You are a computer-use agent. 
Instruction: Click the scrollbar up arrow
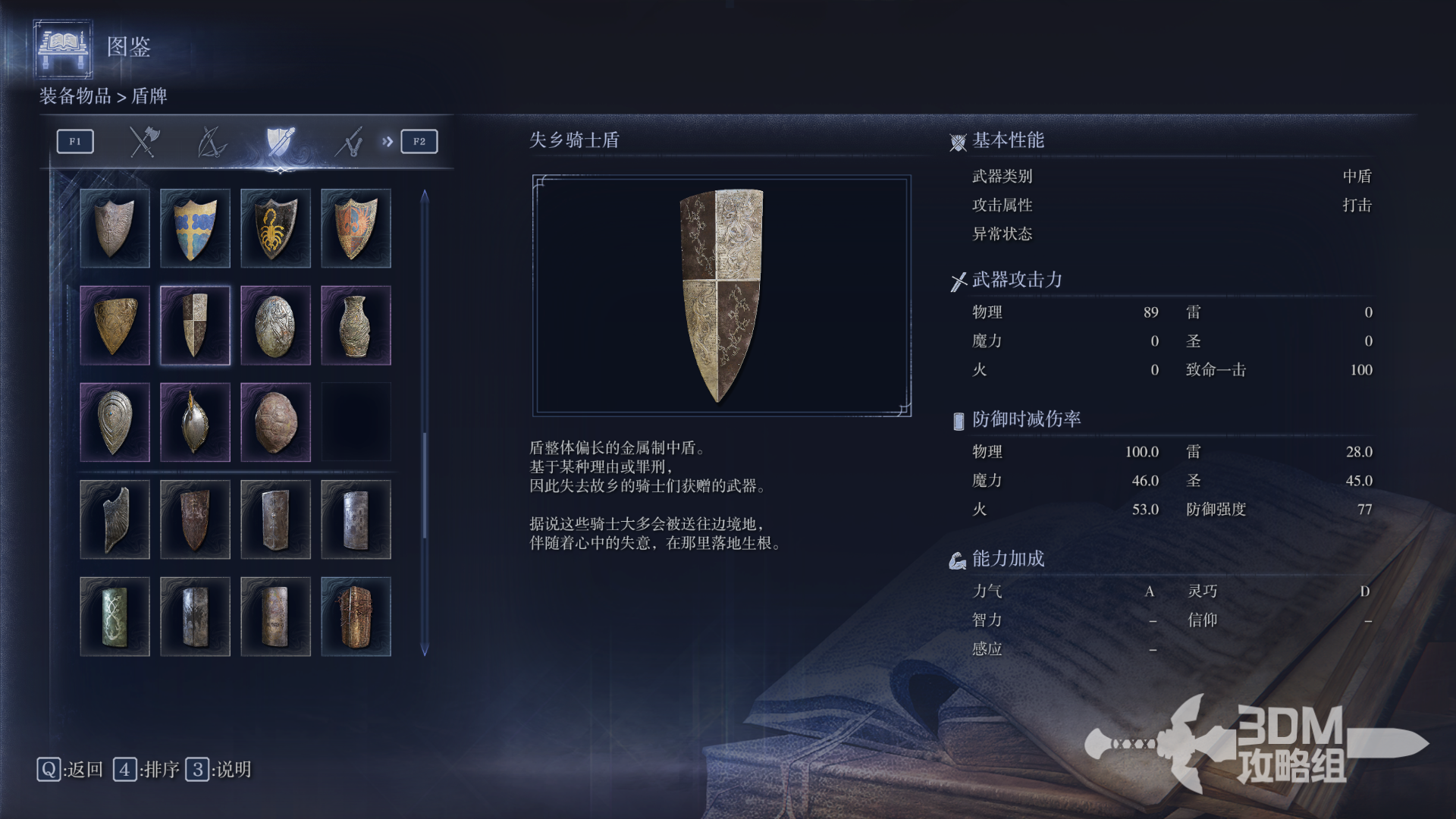(x=425, y=196)
